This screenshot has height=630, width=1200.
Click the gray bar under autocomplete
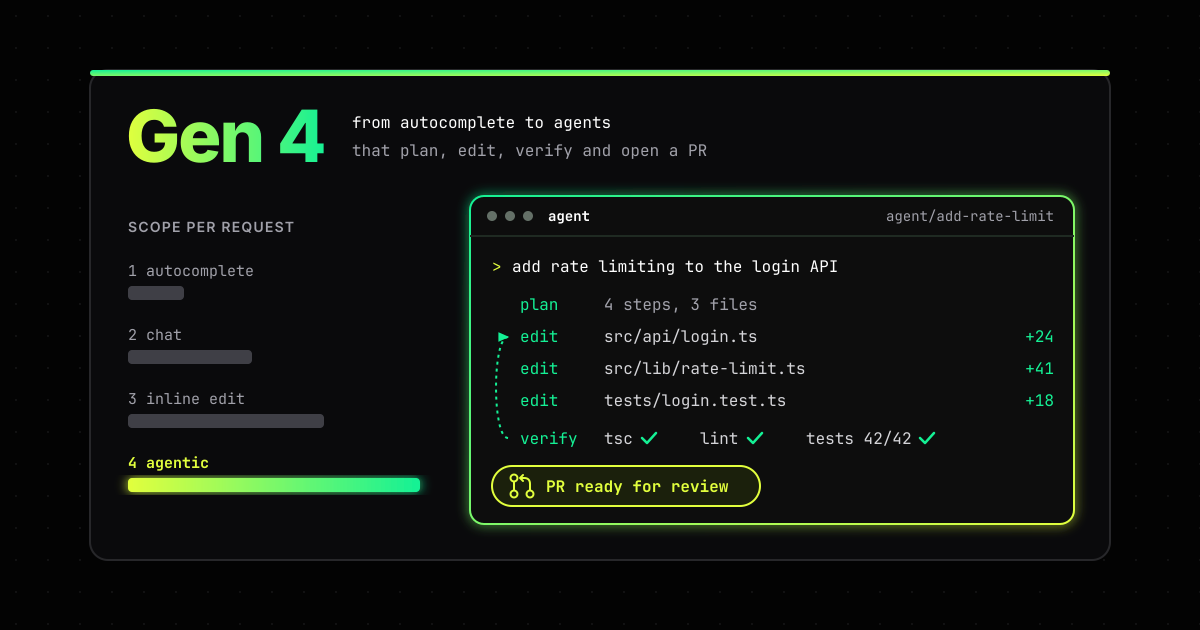click(156, 293)
